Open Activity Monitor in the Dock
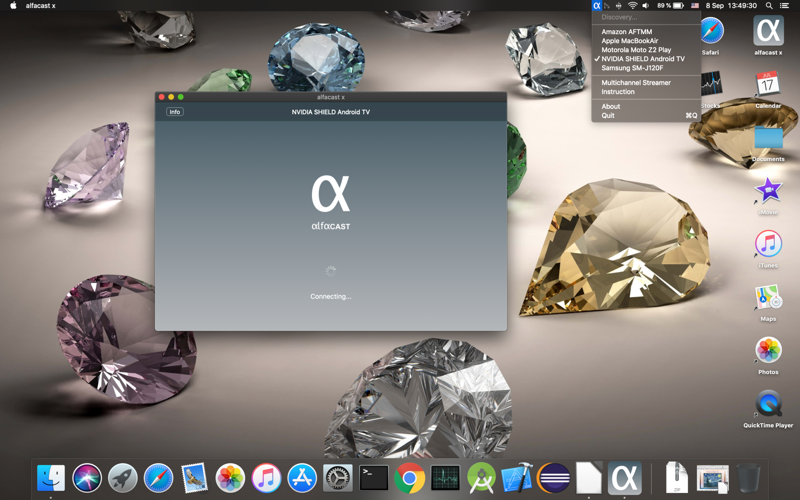Image resolution: width=800 pixels, height=500 pixels. pyautogui.click(x=445, y=478)
